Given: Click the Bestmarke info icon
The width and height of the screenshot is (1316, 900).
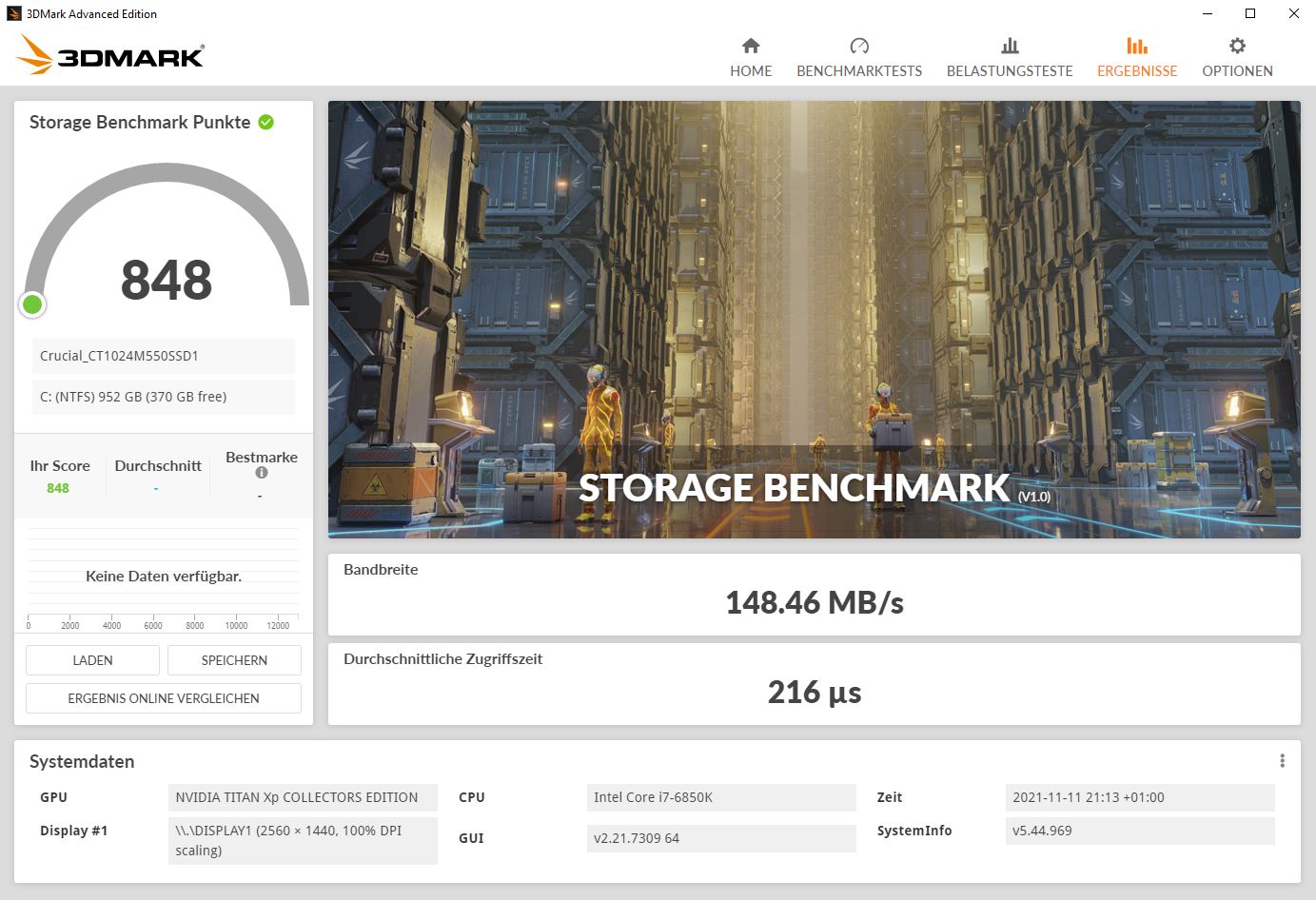Looking at the screenshot, I should tap(262, 473).
